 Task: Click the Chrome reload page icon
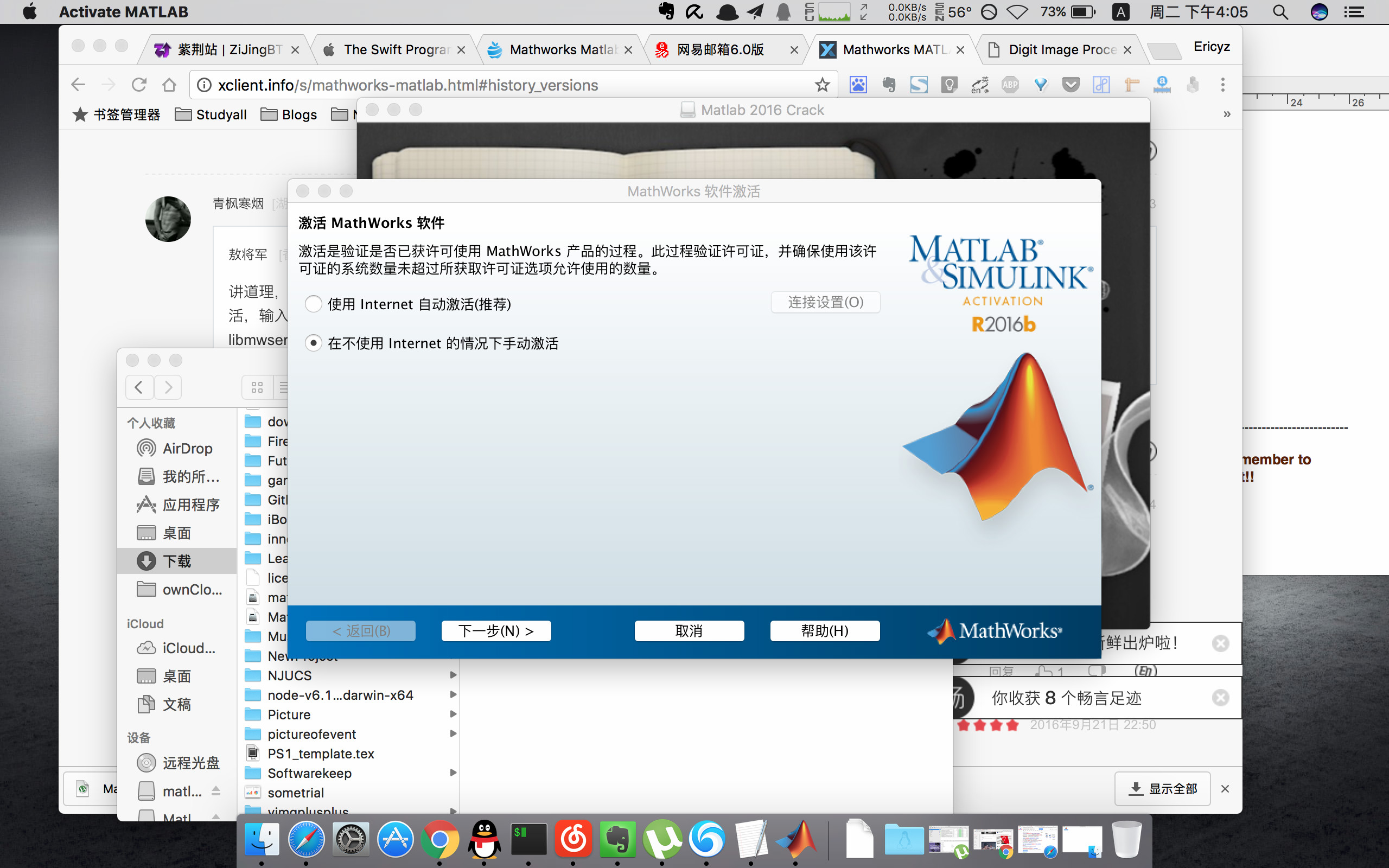(x=139, y=85)
